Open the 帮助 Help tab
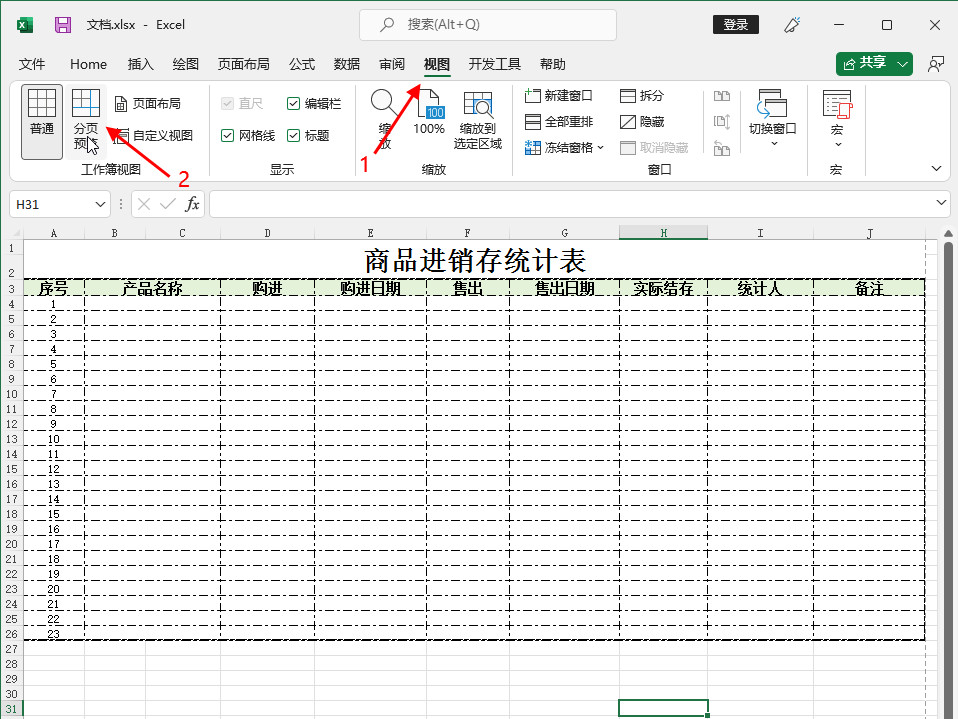This screenshot has height=719, width=958. click(552, 64)
